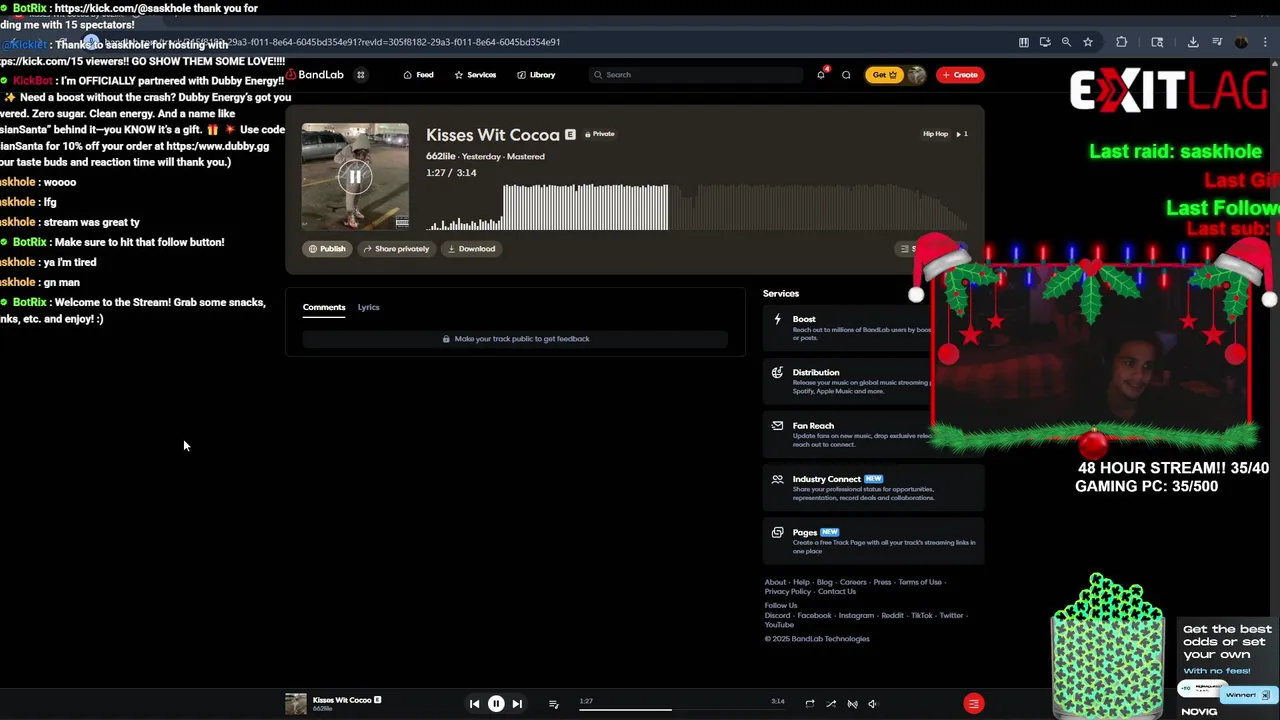The image size is (1280, 720).
Task: Open the Services menu item
Action: click(475, 75)
